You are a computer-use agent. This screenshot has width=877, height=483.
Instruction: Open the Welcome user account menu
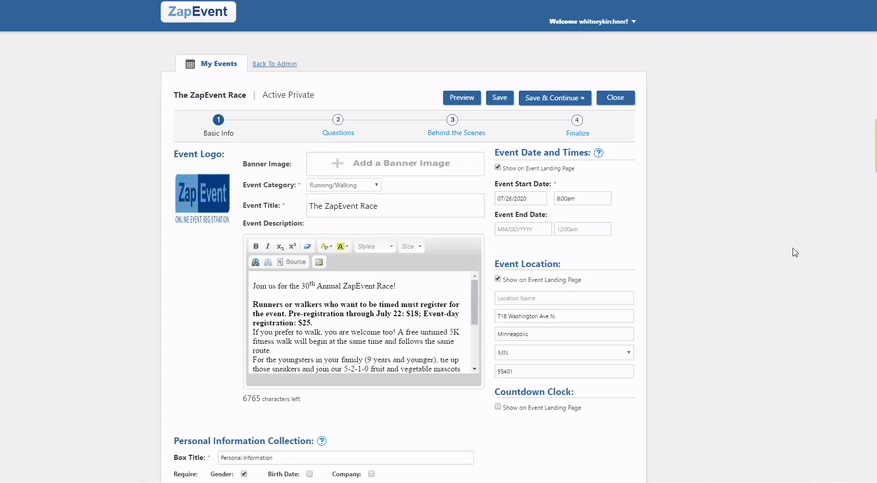[592, 22]
